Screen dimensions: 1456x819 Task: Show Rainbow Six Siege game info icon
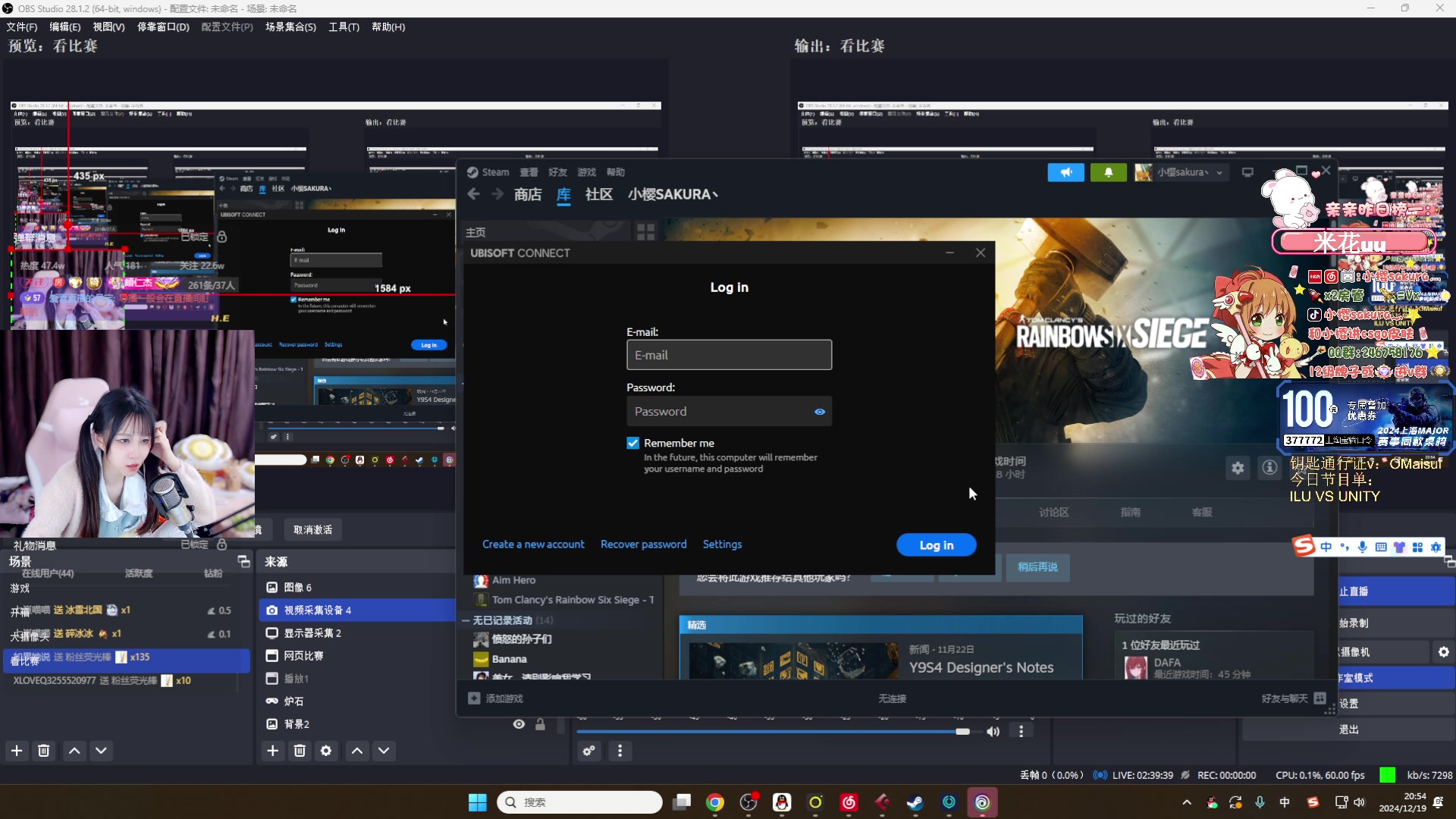(x=1269, y=469)
